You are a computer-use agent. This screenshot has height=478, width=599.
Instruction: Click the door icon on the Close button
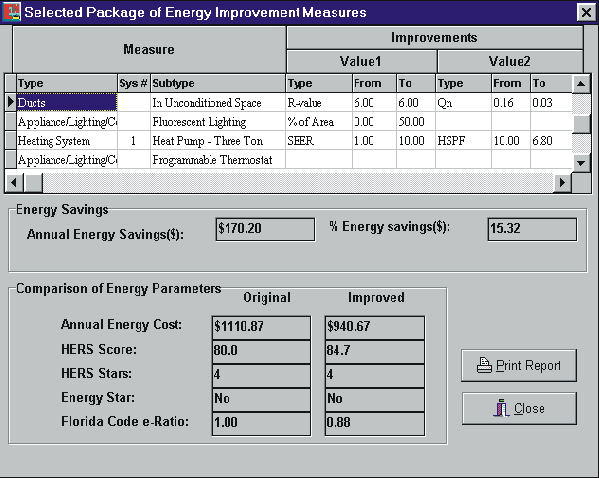coord(502,408)
